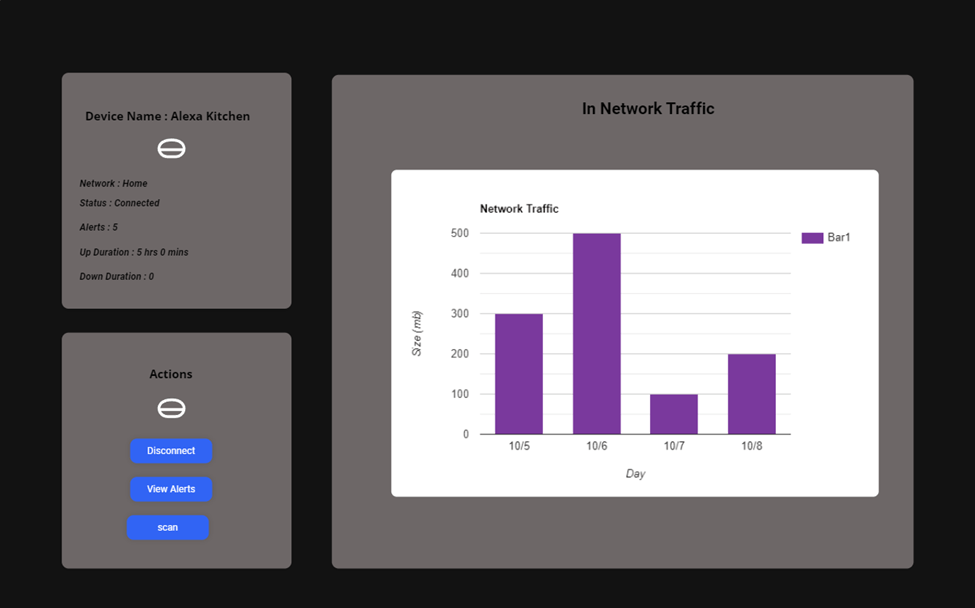Click the purple Bar1 legend swatch
Viewport: 975px width, 608px height.
812,238
